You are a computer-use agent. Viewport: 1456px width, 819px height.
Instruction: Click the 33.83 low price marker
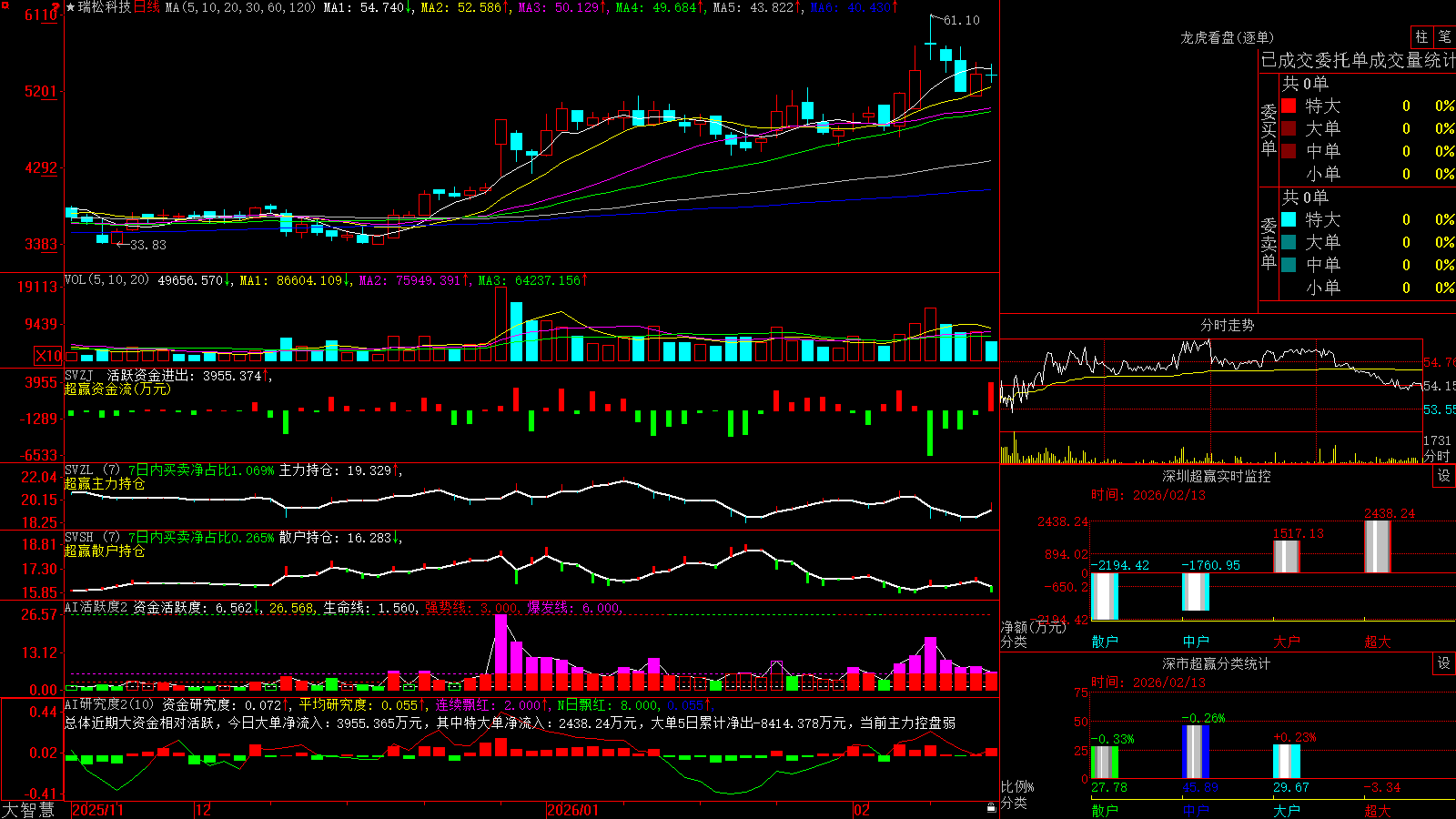148,245
